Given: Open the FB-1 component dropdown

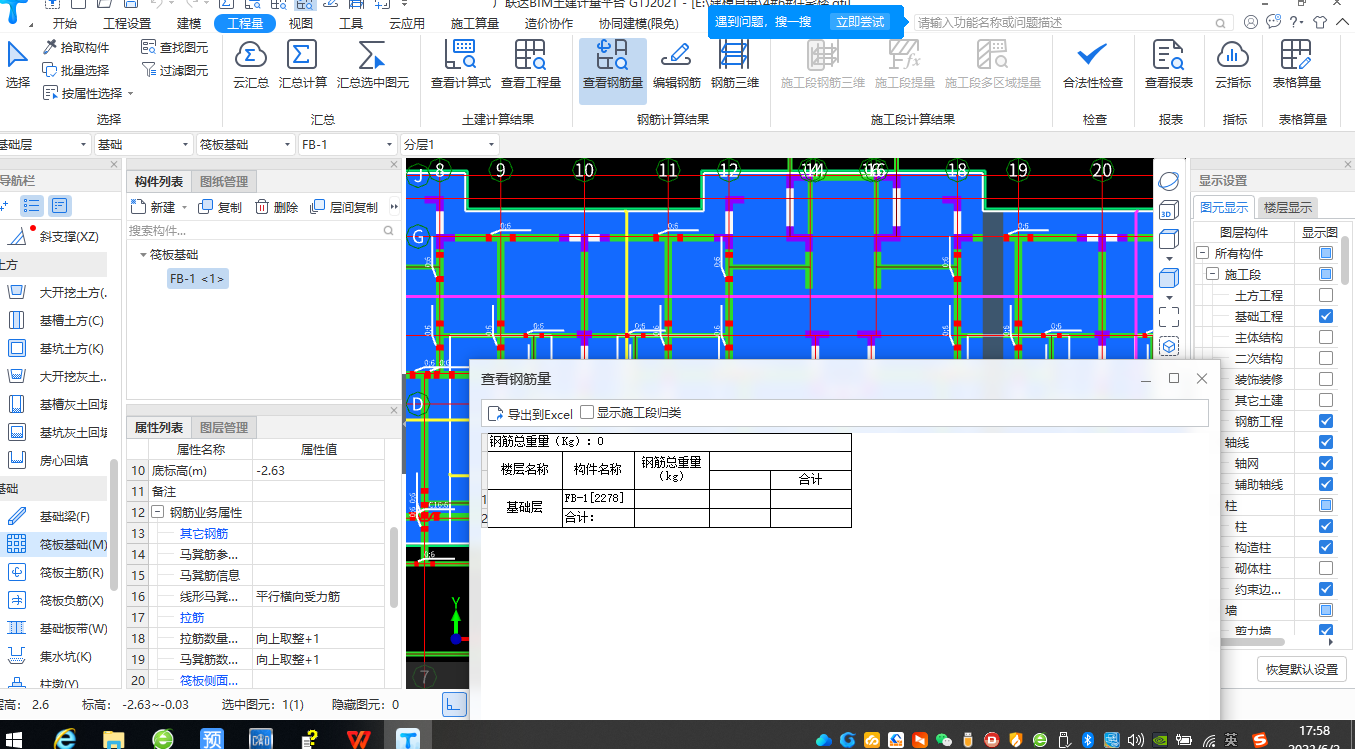Looking at the screenshot, I should [x=348, y=145].
